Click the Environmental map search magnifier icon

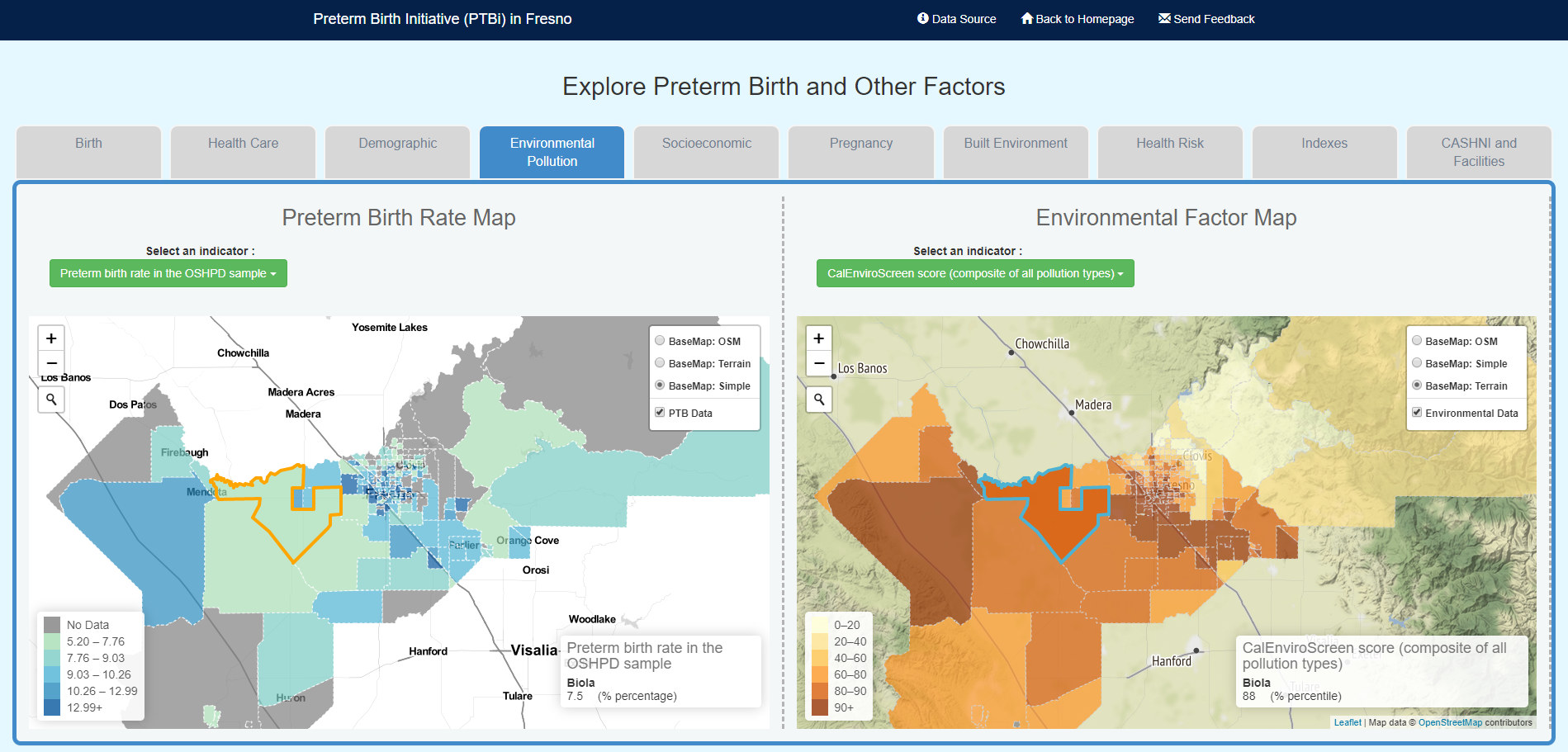pos(818,400)
